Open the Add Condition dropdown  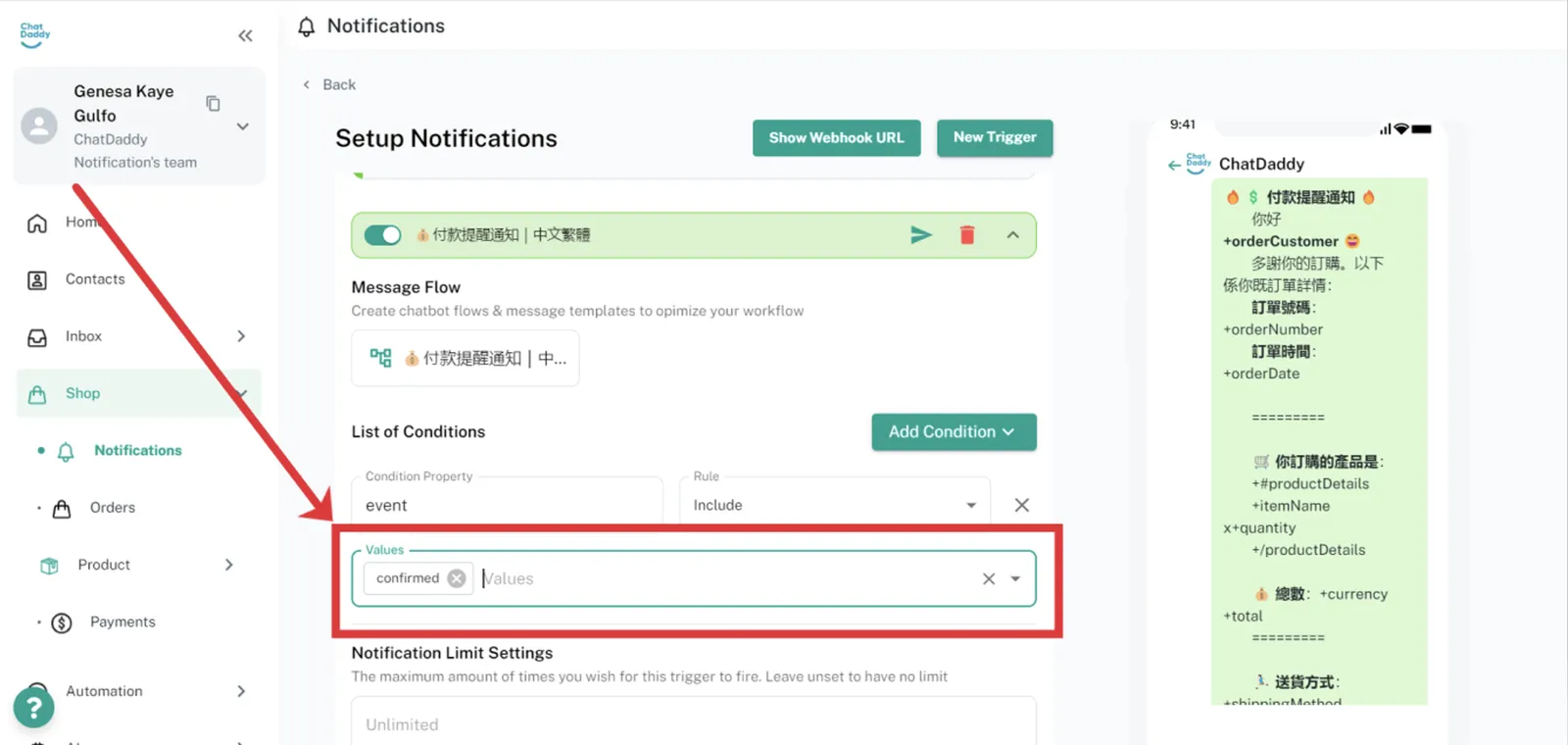pyautogui.click(x=953, y=432)
